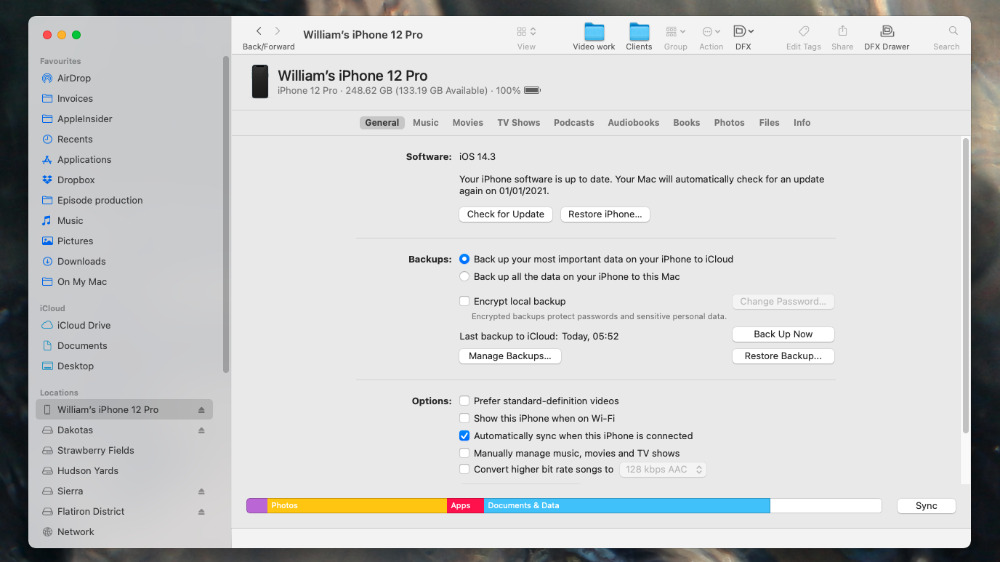This screenshot has height=562, width=1000.
Task: Switch to the TV Shows tab
Action: (518, 122)
